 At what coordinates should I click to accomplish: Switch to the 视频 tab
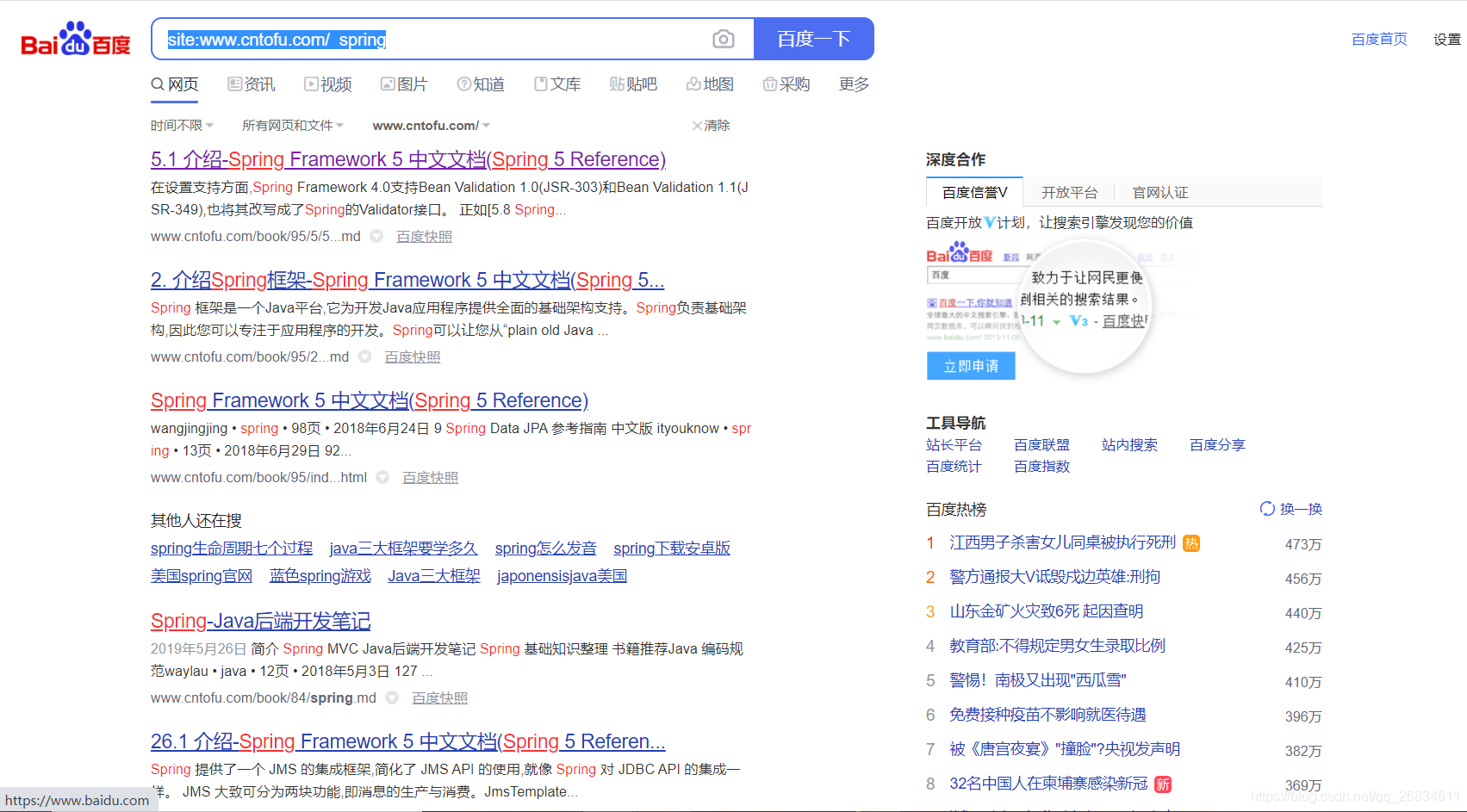point(328,84)
